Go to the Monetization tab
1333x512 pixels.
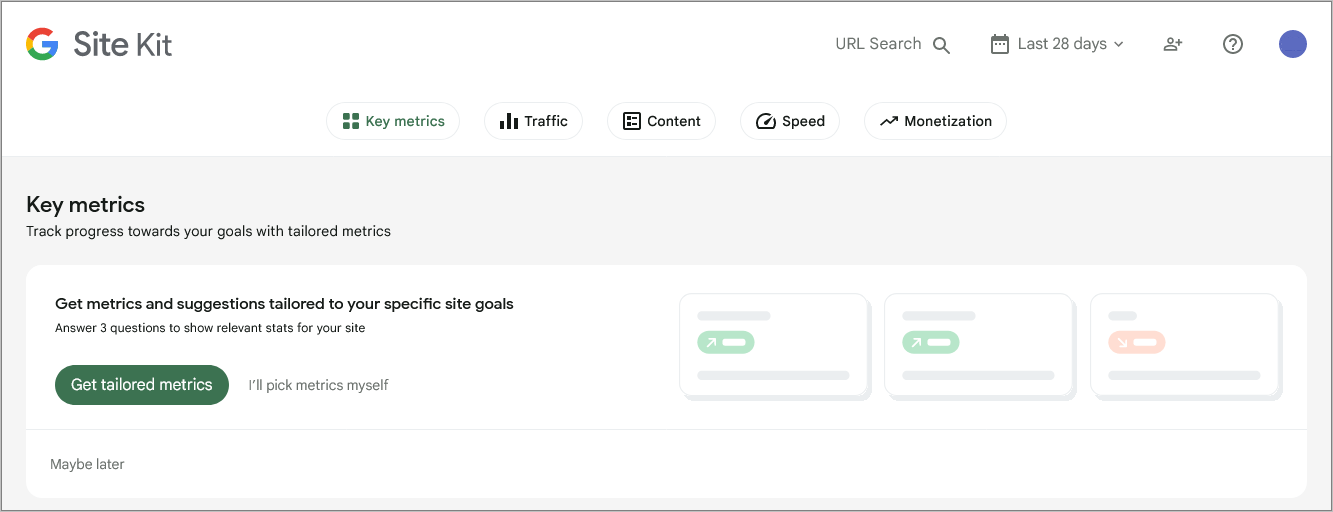pyautogui.click(x=935, y=121)
